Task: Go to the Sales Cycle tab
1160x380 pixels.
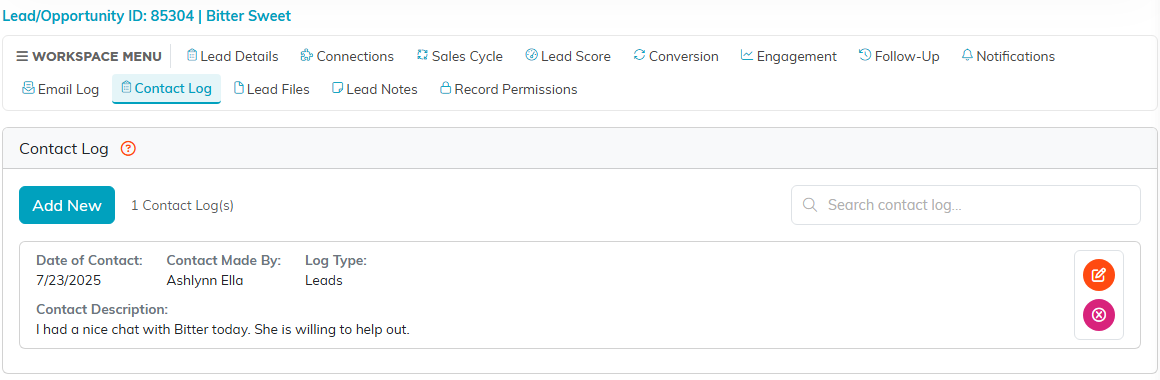Action: pos(459,56)
